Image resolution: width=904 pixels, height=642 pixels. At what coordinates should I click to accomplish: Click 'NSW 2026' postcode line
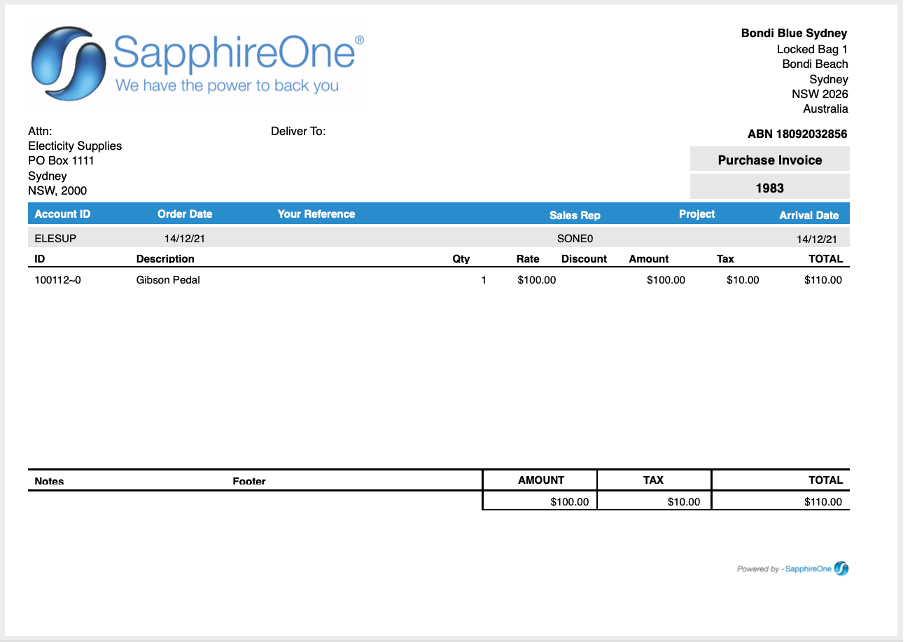pyautogui.click(x=819, y=94)
